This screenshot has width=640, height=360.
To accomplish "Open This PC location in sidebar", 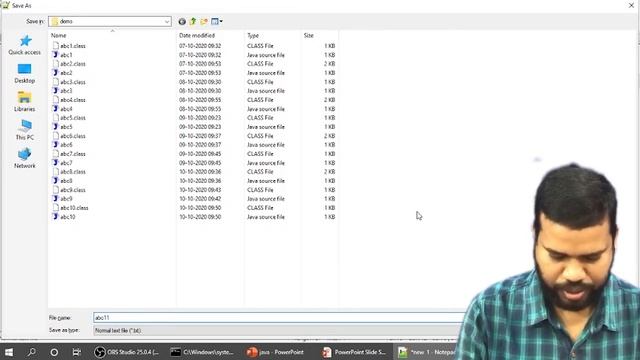I will (x=24, y=130).
